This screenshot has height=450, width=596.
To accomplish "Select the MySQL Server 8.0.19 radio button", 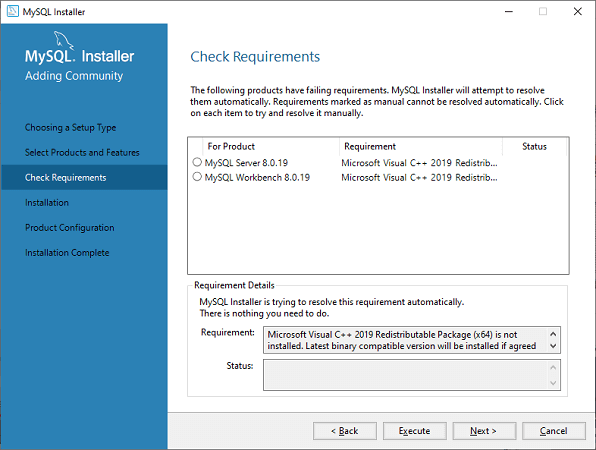I will coord(197,162).
